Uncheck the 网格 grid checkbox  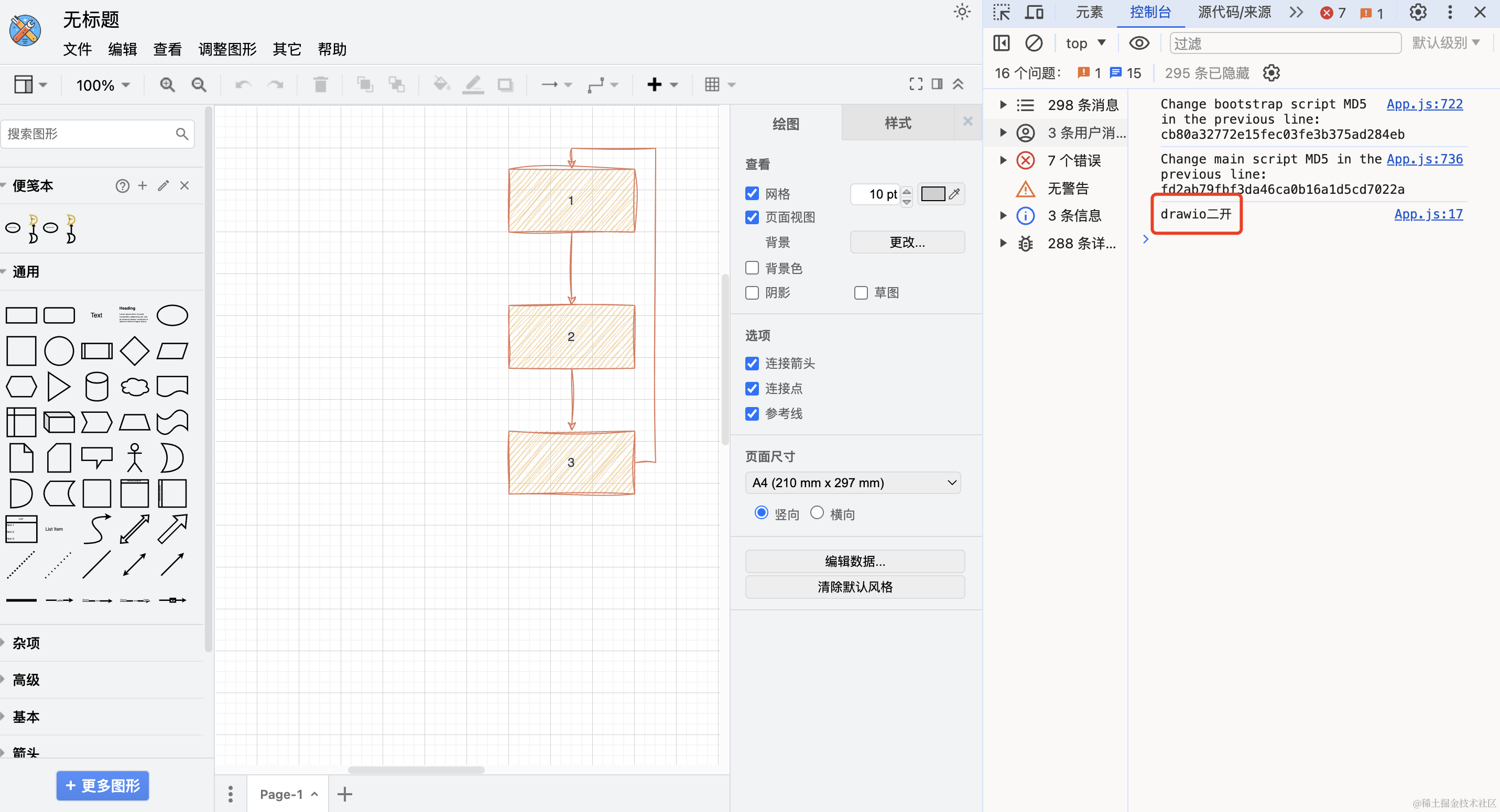pos(752,193)
